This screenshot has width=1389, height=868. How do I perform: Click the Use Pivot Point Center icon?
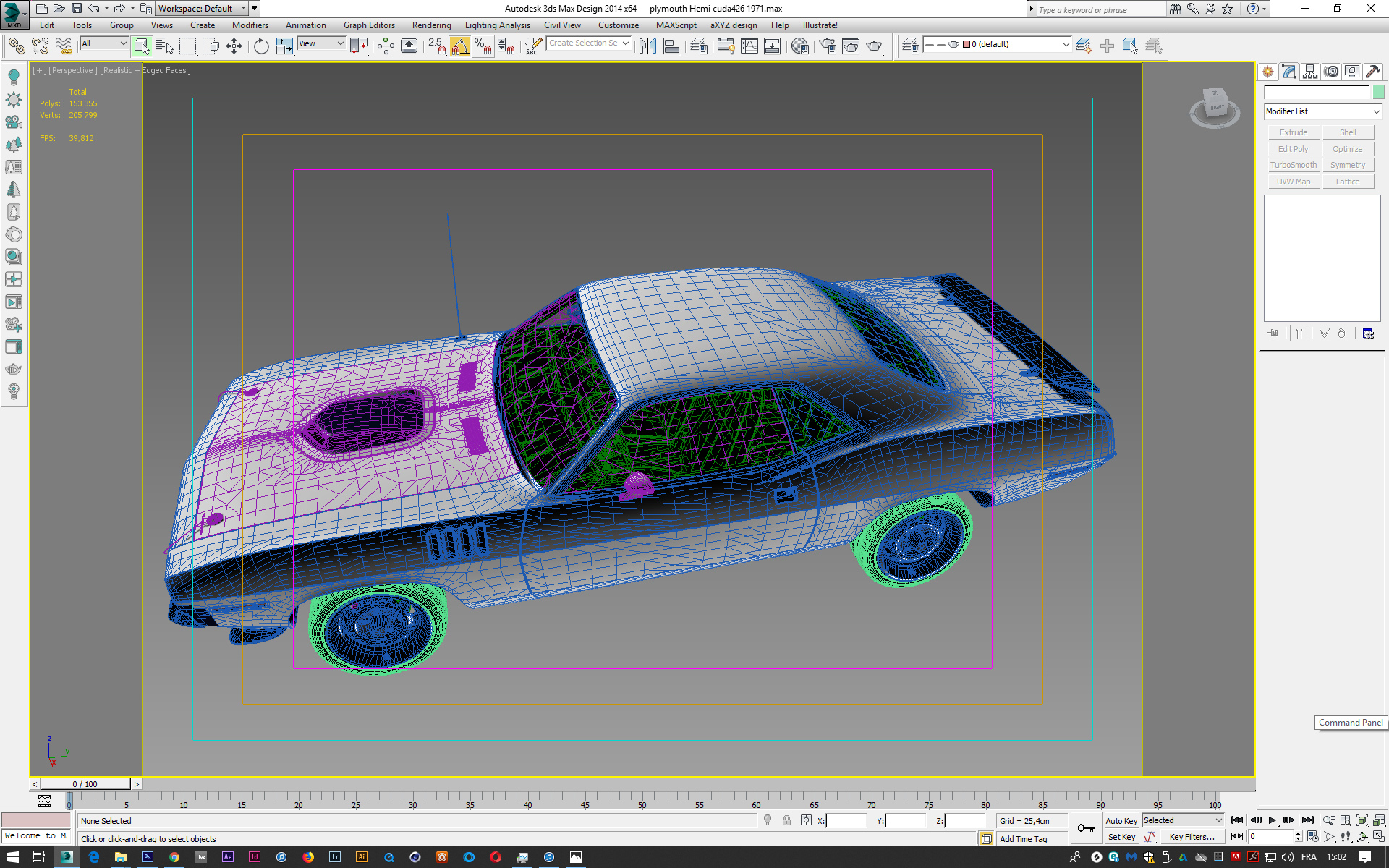pyautogui.click(x=359, y=46)
